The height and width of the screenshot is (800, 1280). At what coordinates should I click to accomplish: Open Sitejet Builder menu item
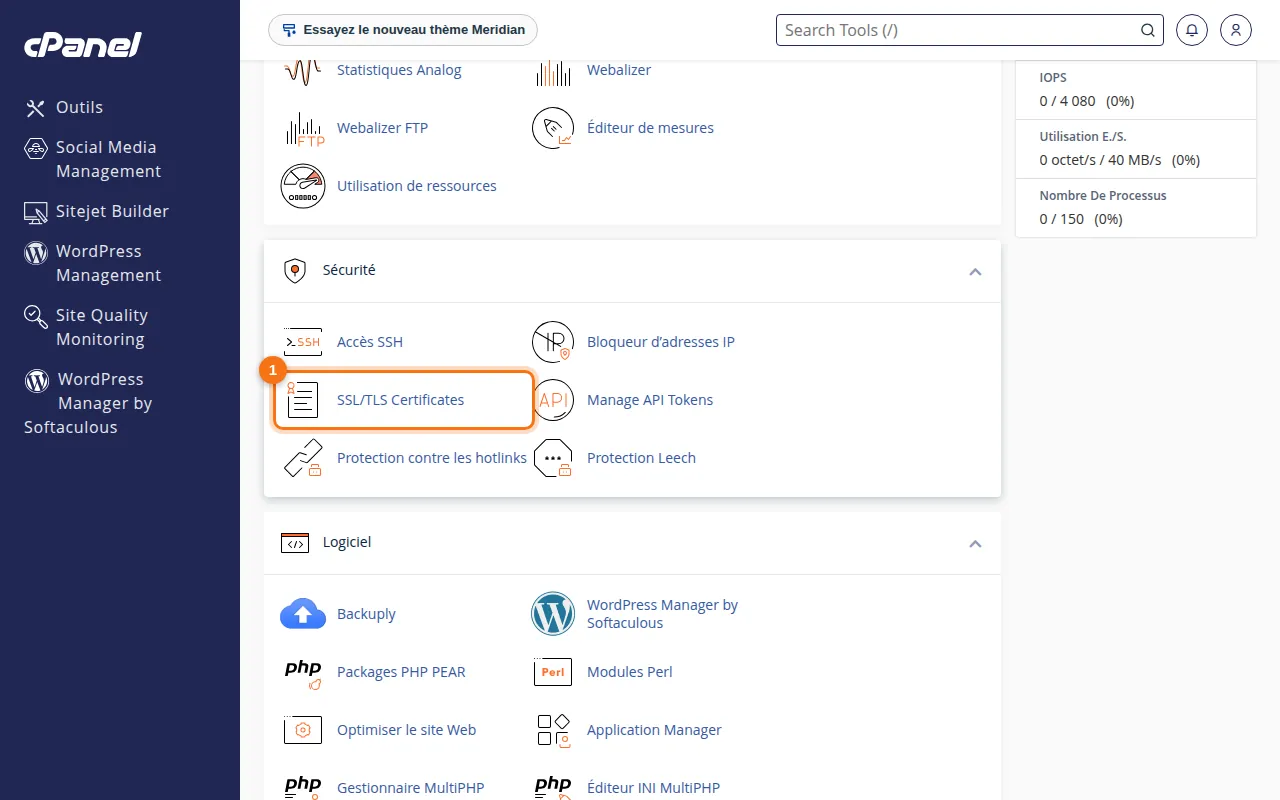112,211
